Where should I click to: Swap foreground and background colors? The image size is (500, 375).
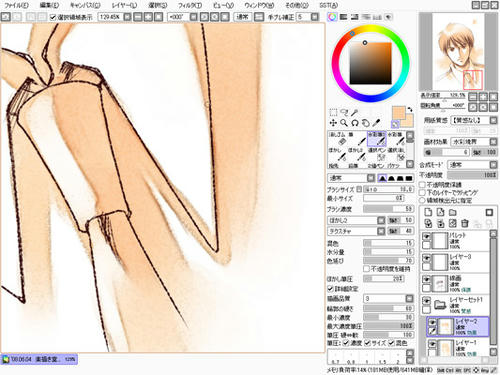tap(410, 109)
